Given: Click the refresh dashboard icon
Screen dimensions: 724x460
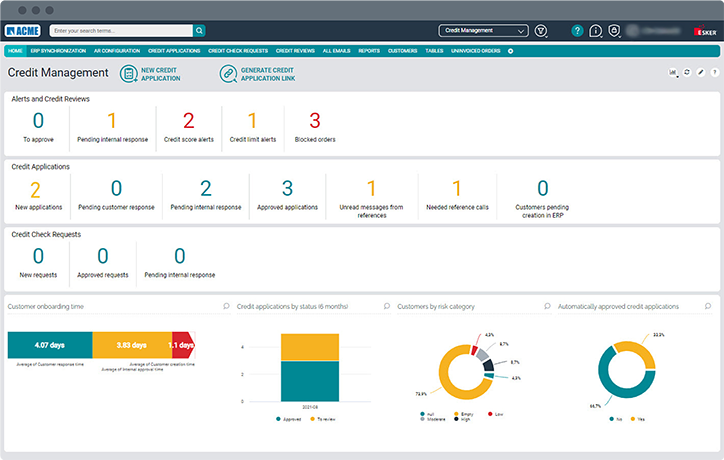Looking at the screenshot, I should point(687,73).
